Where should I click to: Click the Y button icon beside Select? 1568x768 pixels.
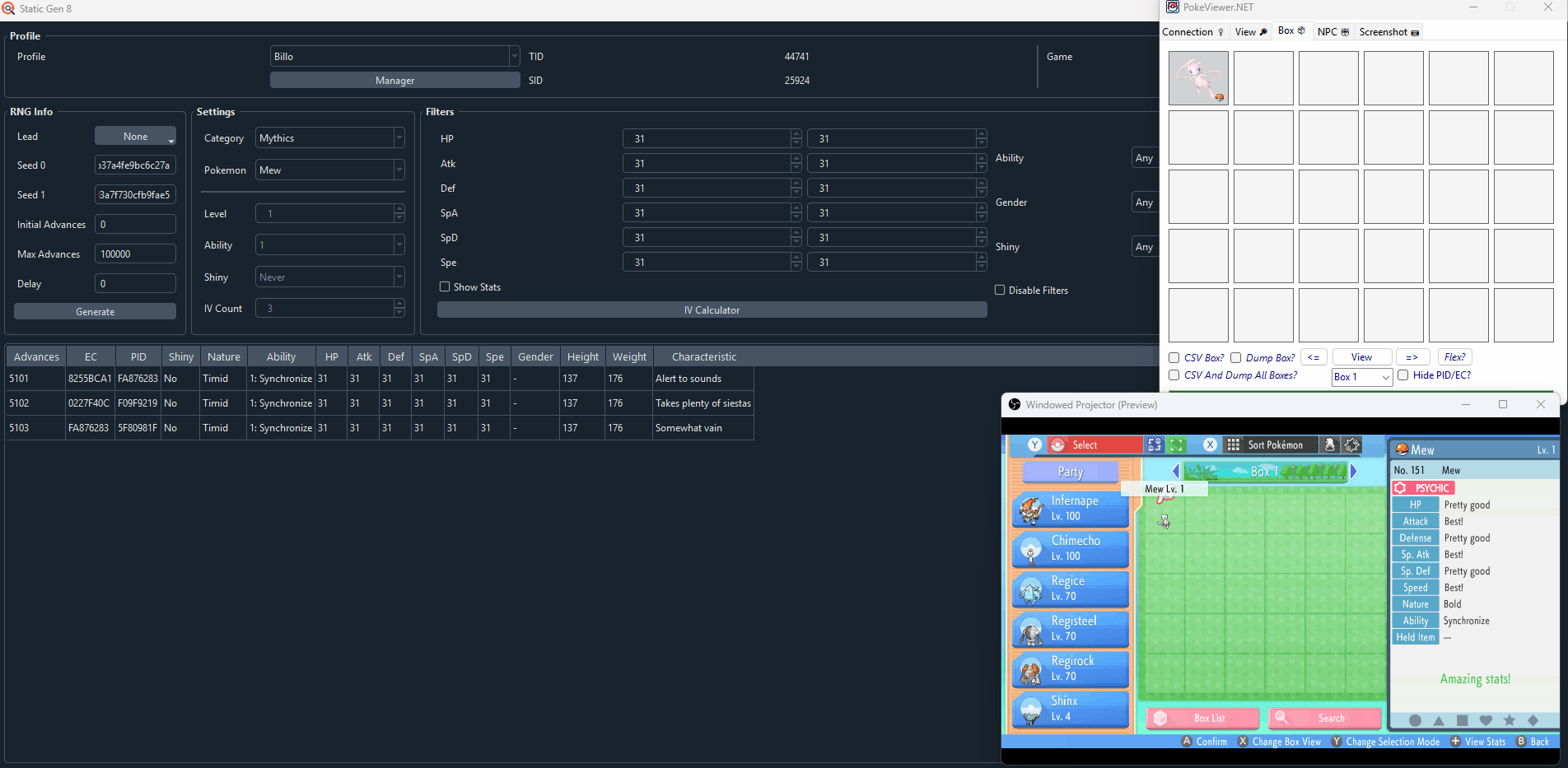coord(1035,445)
